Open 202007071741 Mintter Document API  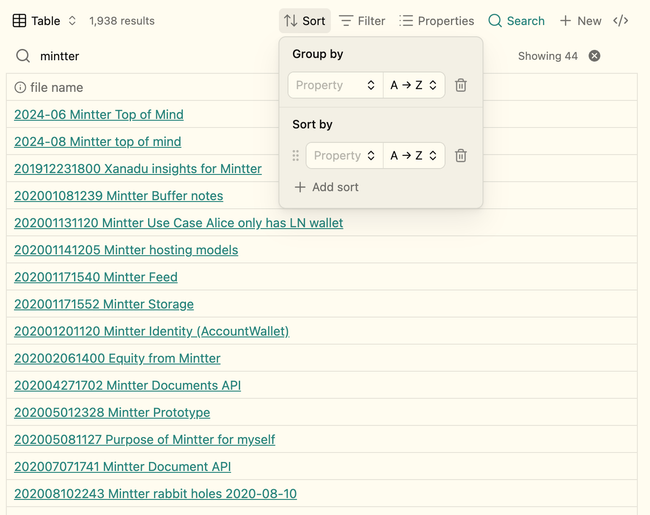[122, 466]
